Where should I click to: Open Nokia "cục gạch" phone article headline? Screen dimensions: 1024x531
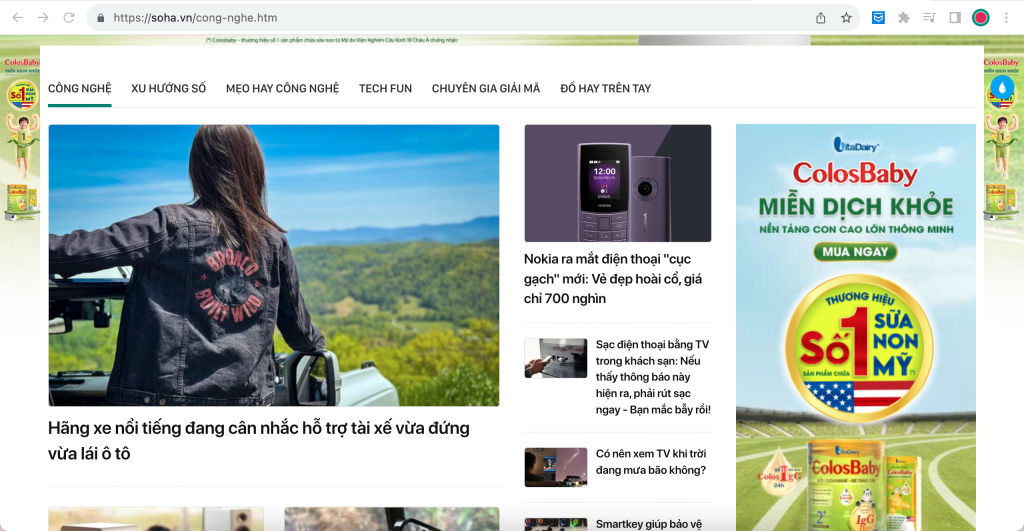[612, 278]
